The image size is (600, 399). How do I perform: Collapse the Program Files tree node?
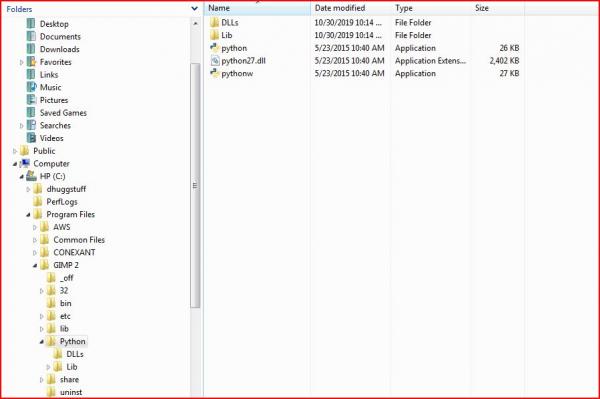(x=28, y=215)
